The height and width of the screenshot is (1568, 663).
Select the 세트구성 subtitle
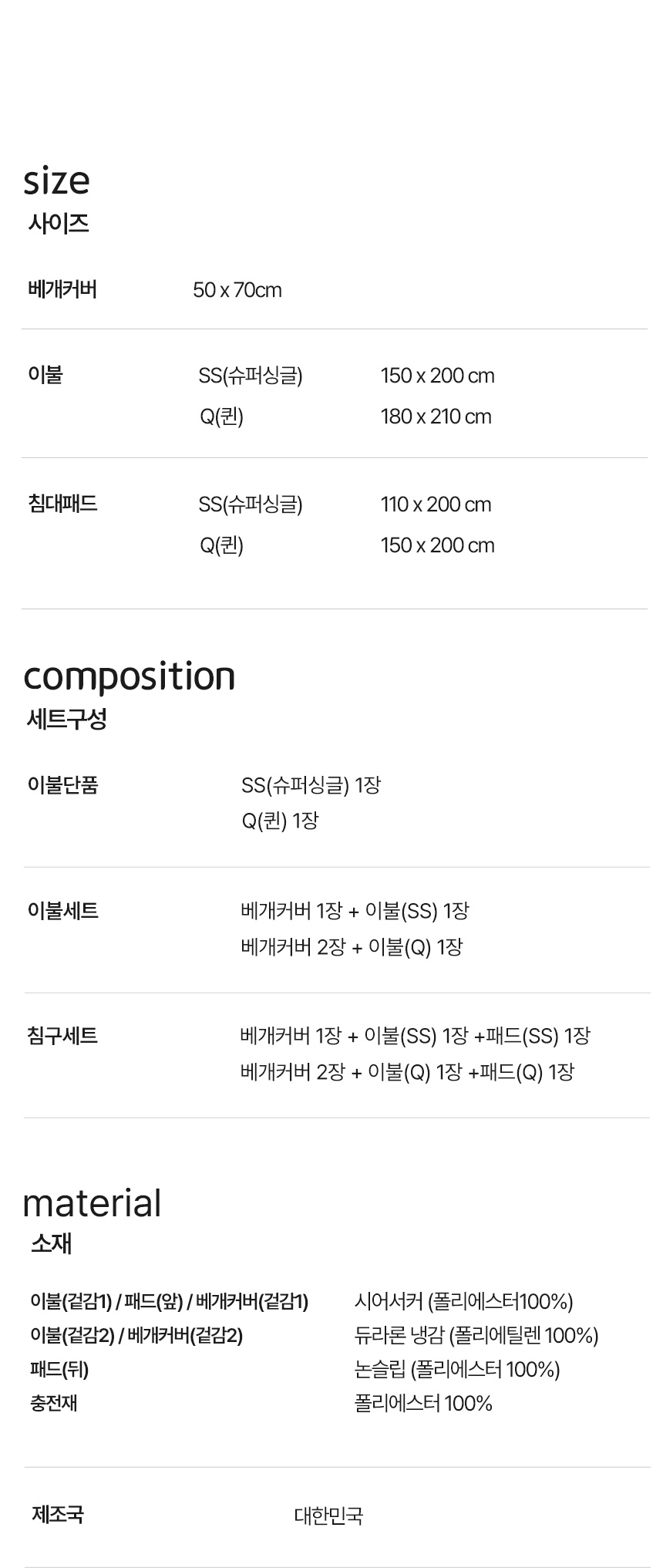(x=66, y=719)
